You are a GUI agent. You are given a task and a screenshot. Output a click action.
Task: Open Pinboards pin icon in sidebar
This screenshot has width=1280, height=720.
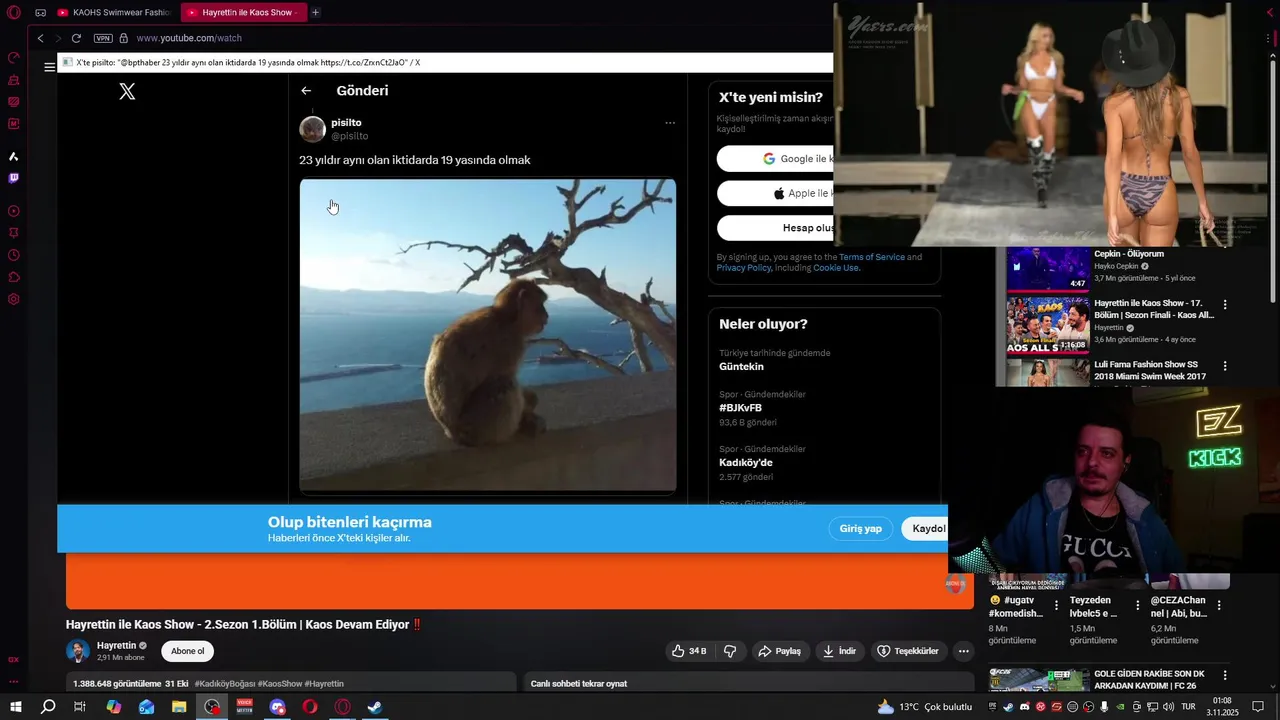pyautogui.click(x=14, y=233)
